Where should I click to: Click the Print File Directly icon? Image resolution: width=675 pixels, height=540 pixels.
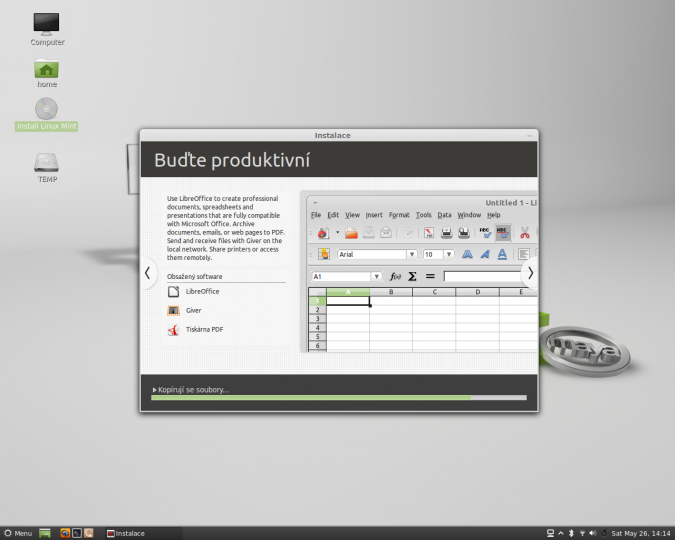pos(446,233)
